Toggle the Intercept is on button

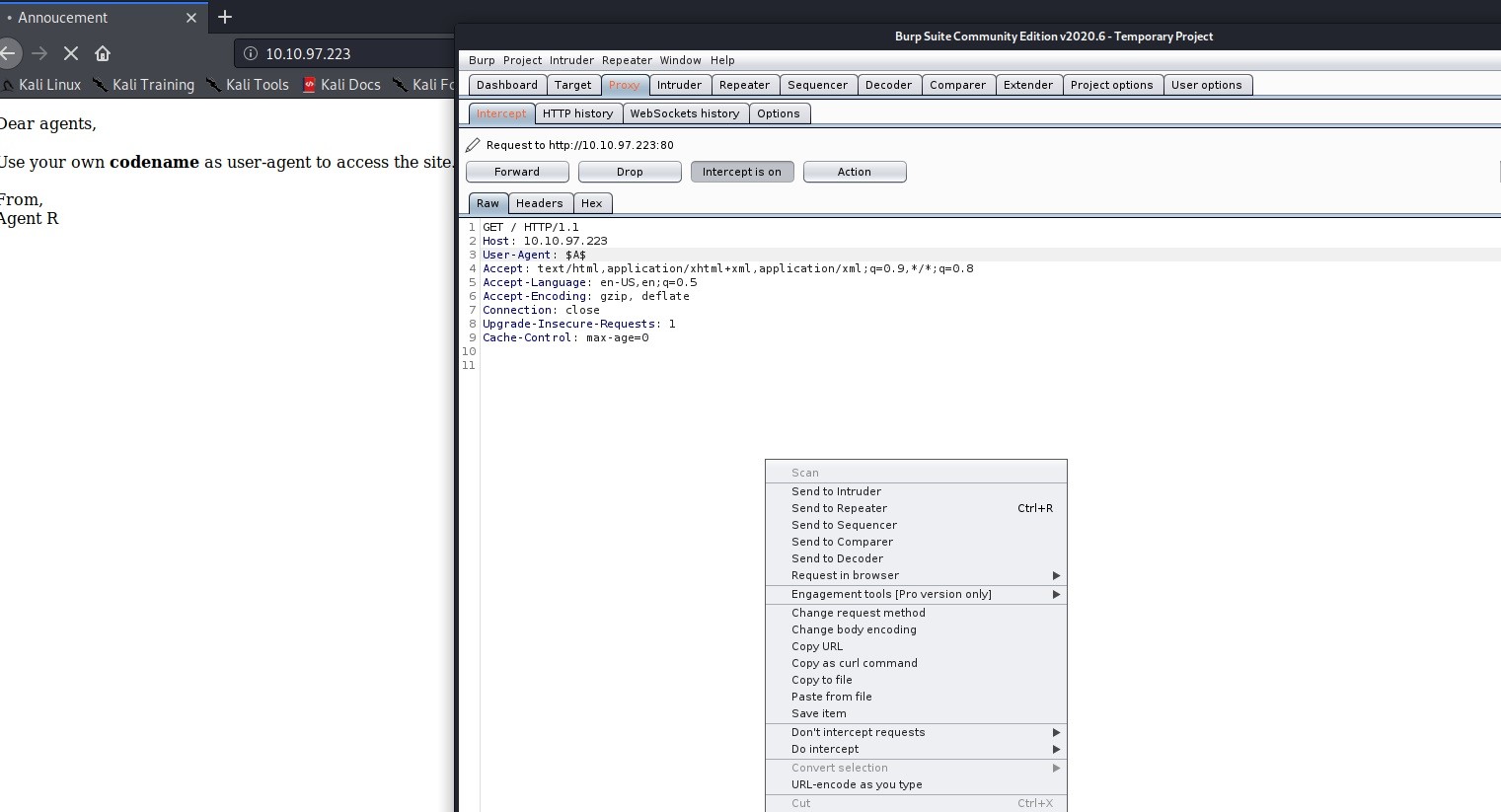point(741,172)
